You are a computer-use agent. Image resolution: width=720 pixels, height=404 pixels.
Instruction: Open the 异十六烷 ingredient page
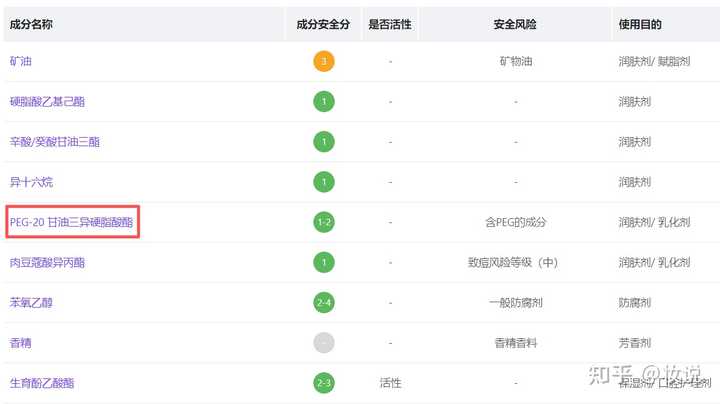pos(29,182)
